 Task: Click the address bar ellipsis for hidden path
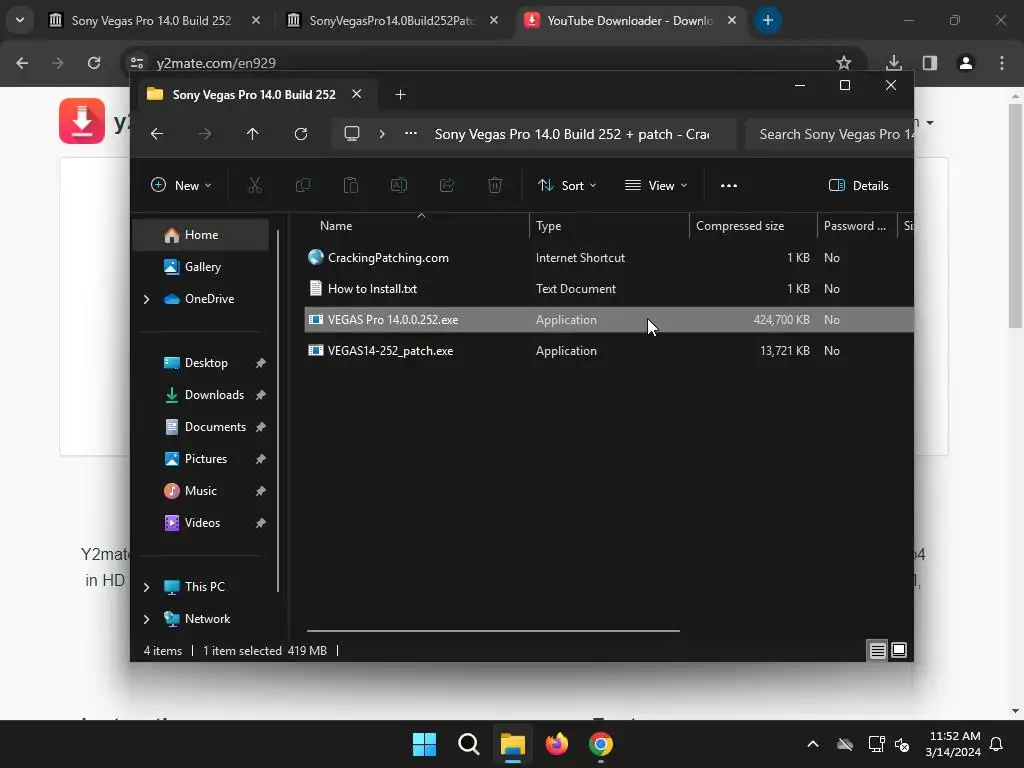click(x=411, y=133)
